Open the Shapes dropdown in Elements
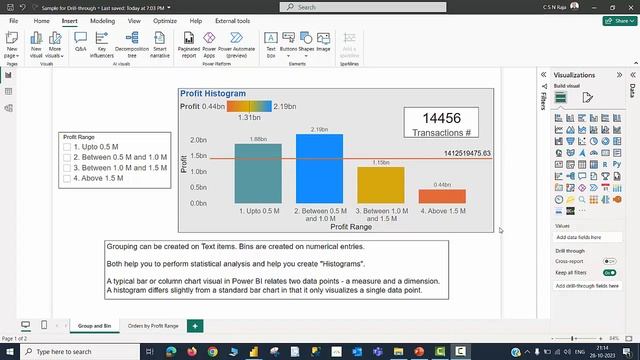 point(306,56)
